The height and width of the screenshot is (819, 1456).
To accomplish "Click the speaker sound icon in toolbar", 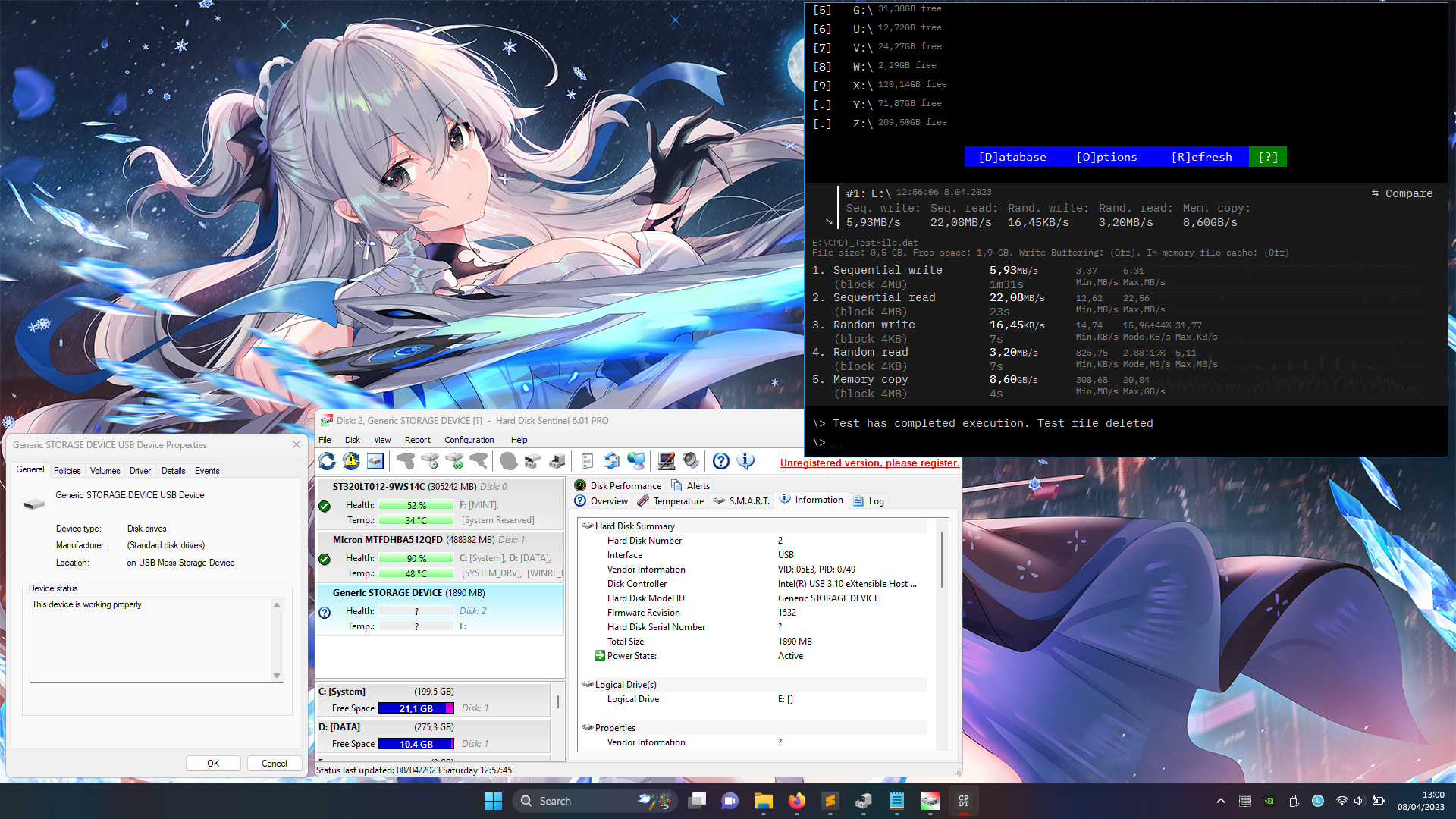I will pyautogui.click(x=691, y=461).
